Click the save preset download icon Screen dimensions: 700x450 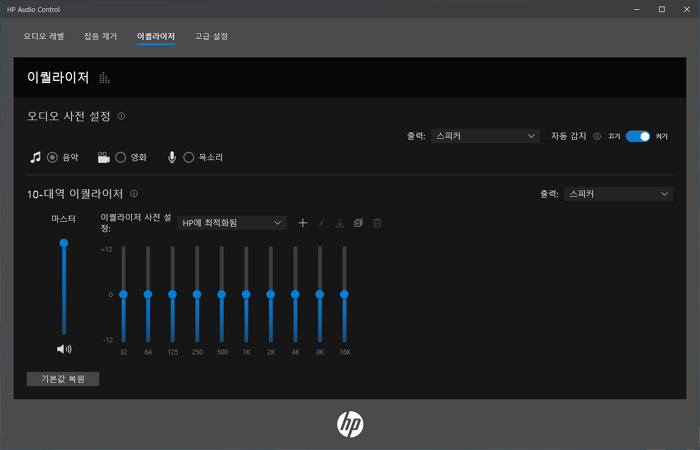pyautogui.click(x=340, y=223)
